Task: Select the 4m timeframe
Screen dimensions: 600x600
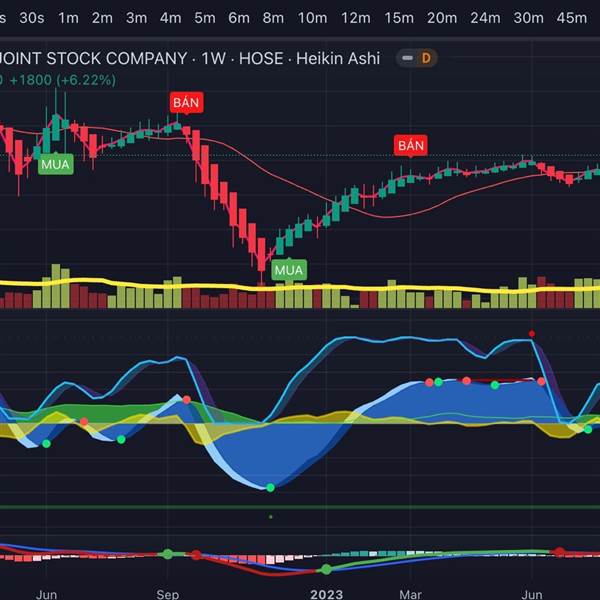Action: [x=171, y=18]
